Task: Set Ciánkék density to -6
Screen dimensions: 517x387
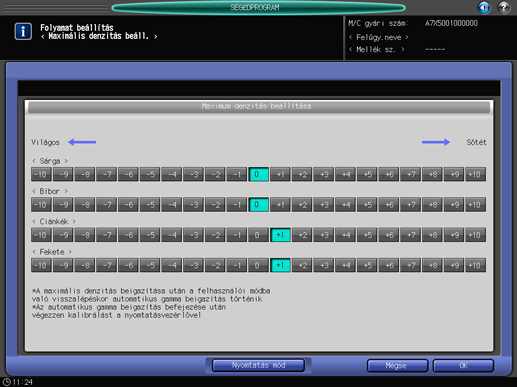Action: click(128, 235)
